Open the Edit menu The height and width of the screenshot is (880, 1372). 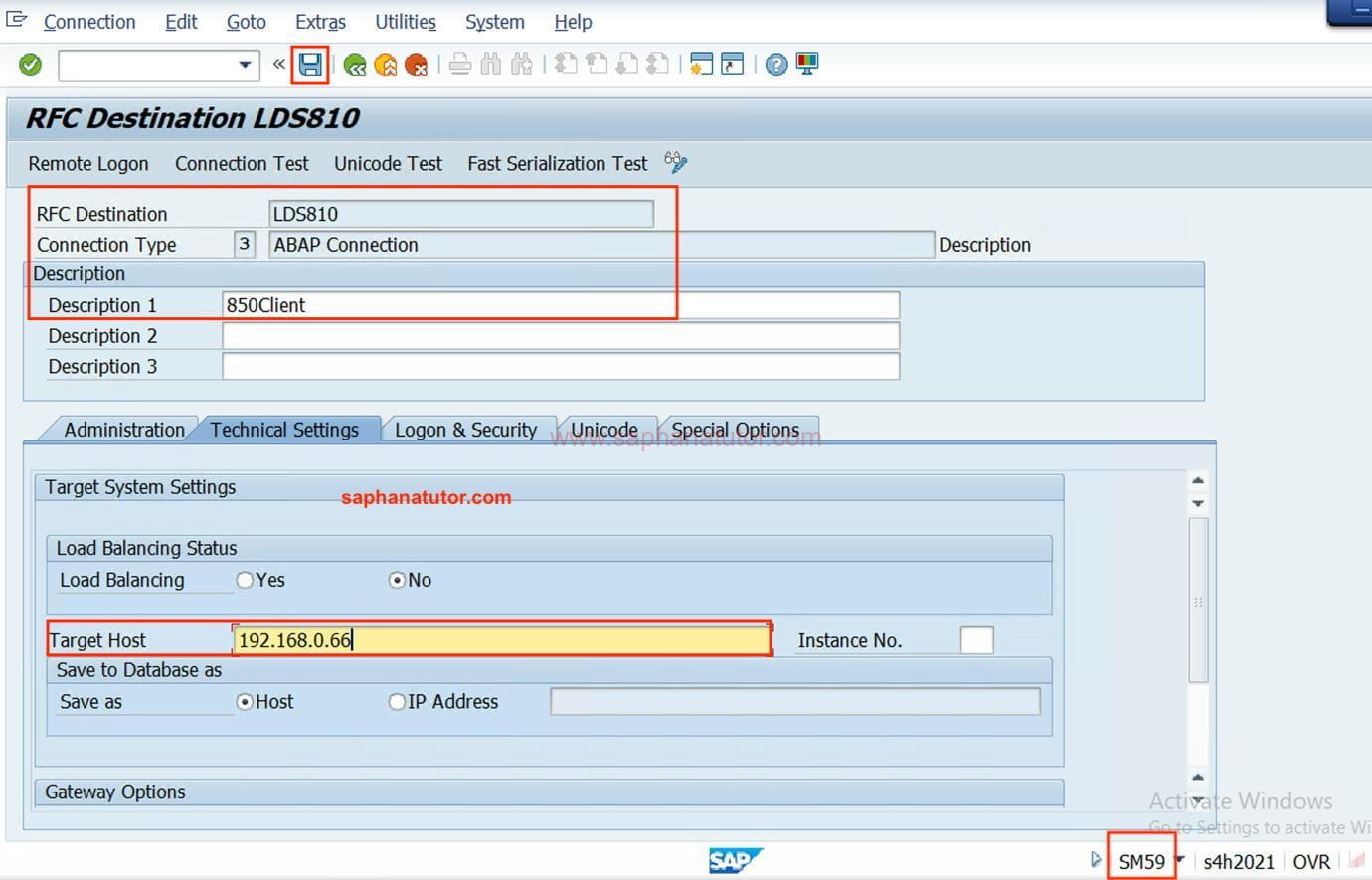pos(181,22)
